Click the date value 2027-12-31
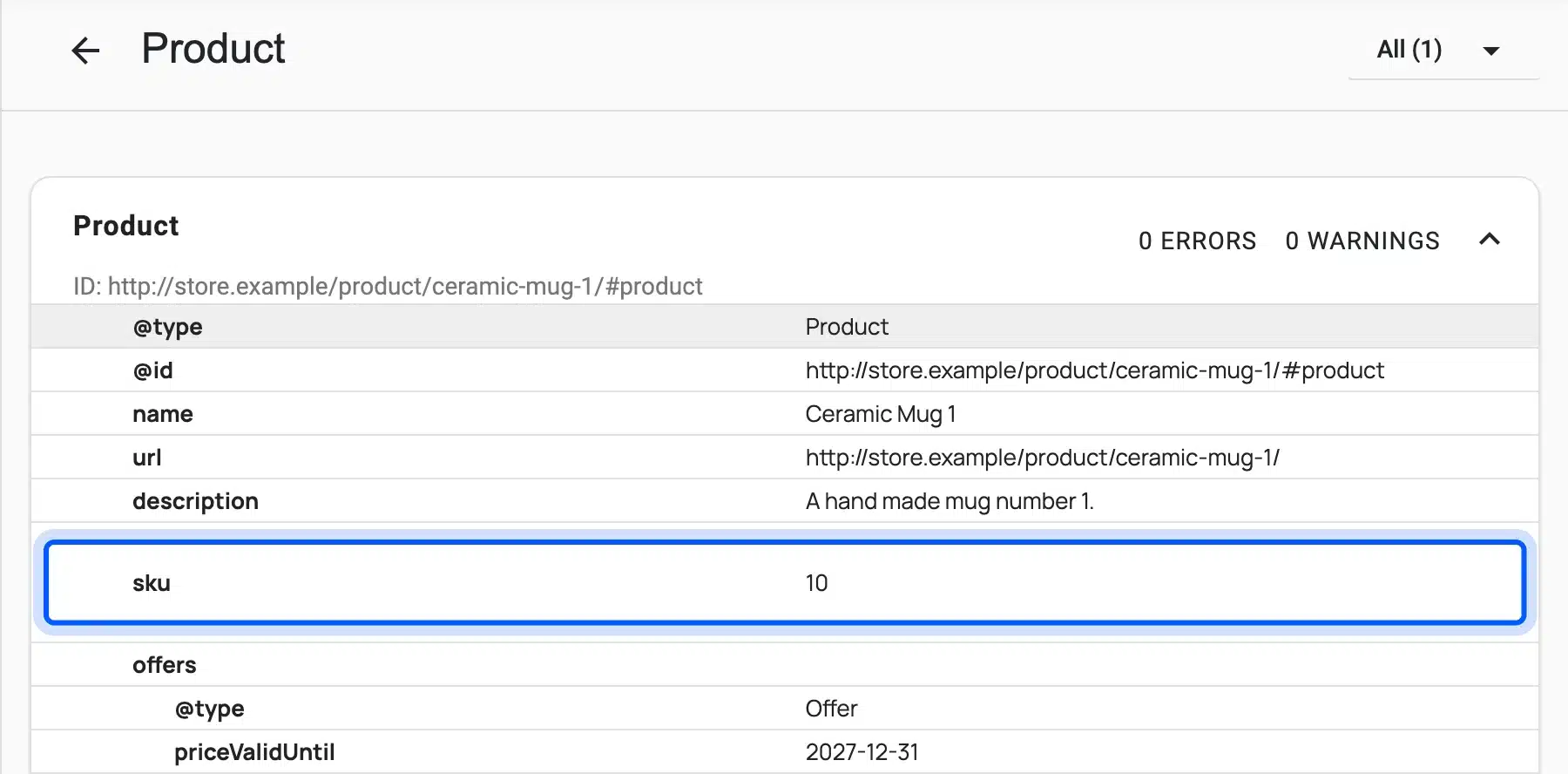The image size is (1568, 774). point(862,752)
